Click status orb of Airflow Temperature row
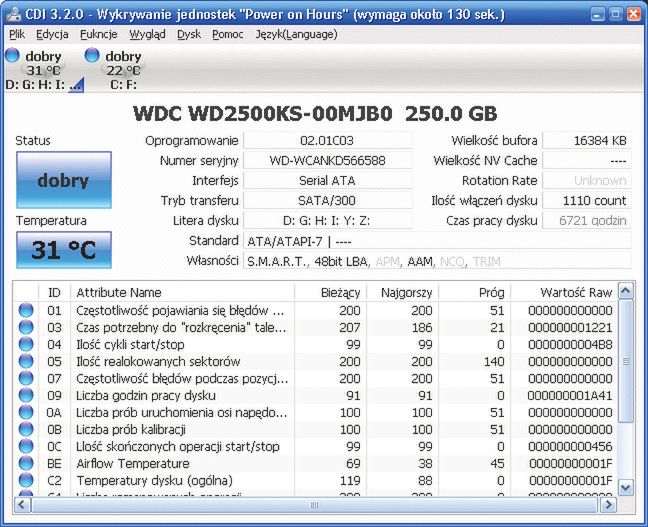This screenshot has height=527, width=648. click(x=26, y=463)
